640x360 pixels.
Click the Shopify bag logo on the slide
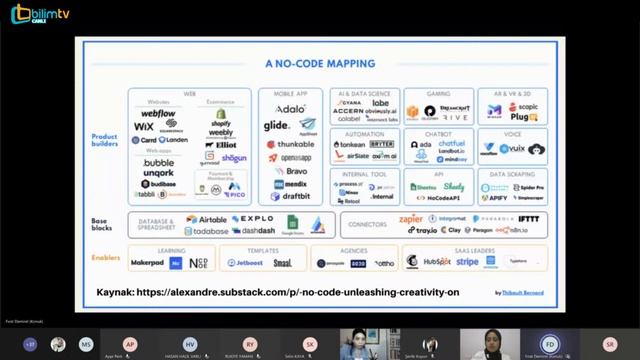tap(221, 113)
